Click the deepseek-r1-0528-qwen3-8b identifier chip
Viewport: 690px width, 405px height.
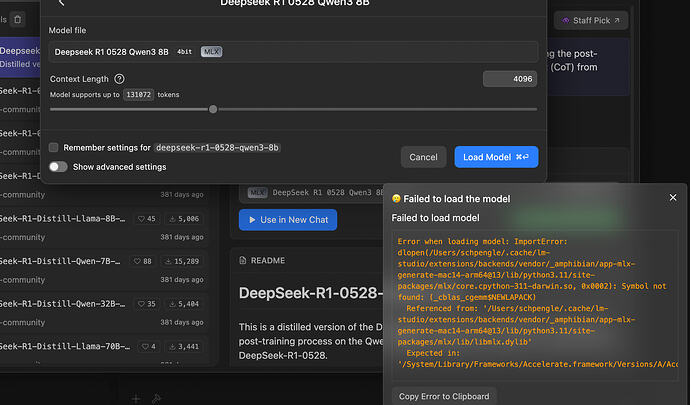[x=217, y=147]
